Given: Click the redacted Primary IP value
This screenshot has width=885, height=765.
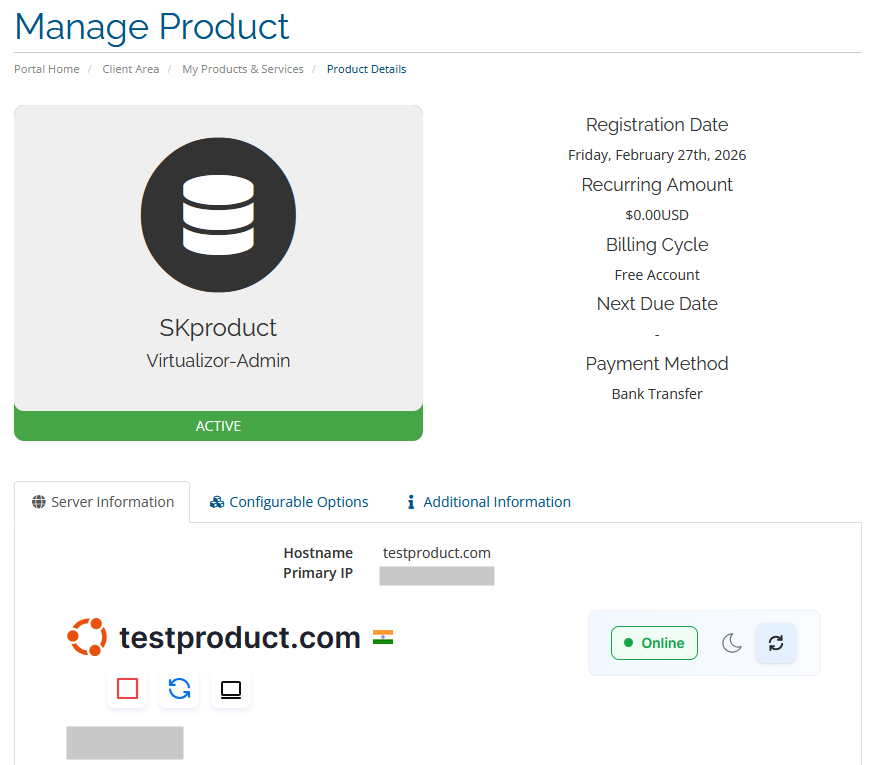Looking at the screenshot, I should [x=437, y=575].
